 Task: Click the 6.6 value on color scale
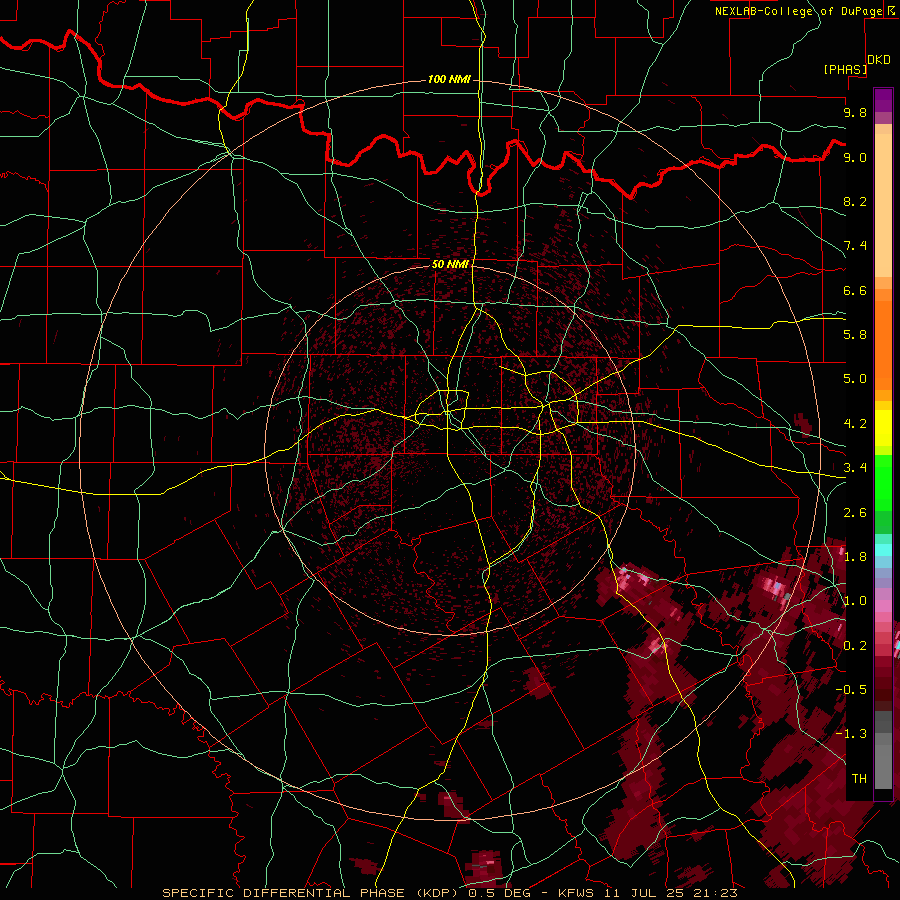click(x=855, y=290)
